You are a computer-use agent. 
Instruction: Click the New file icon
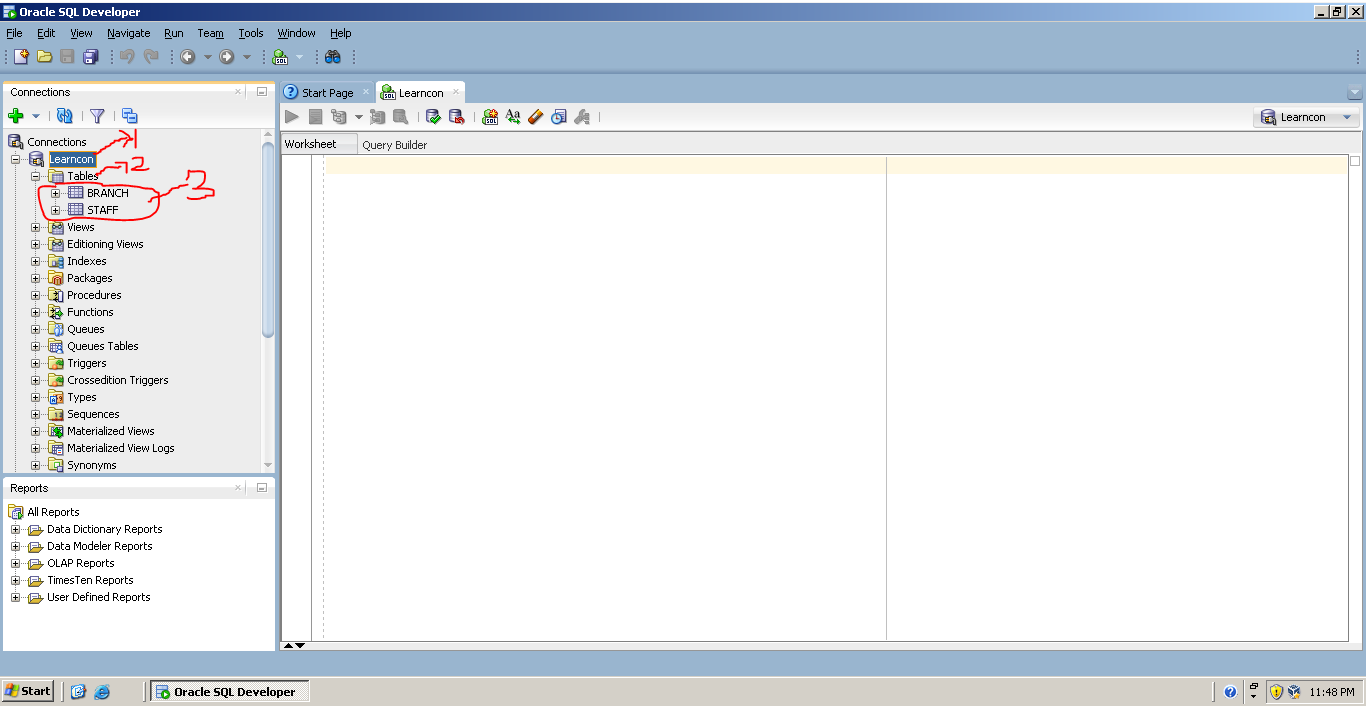[x=21, y=57]
